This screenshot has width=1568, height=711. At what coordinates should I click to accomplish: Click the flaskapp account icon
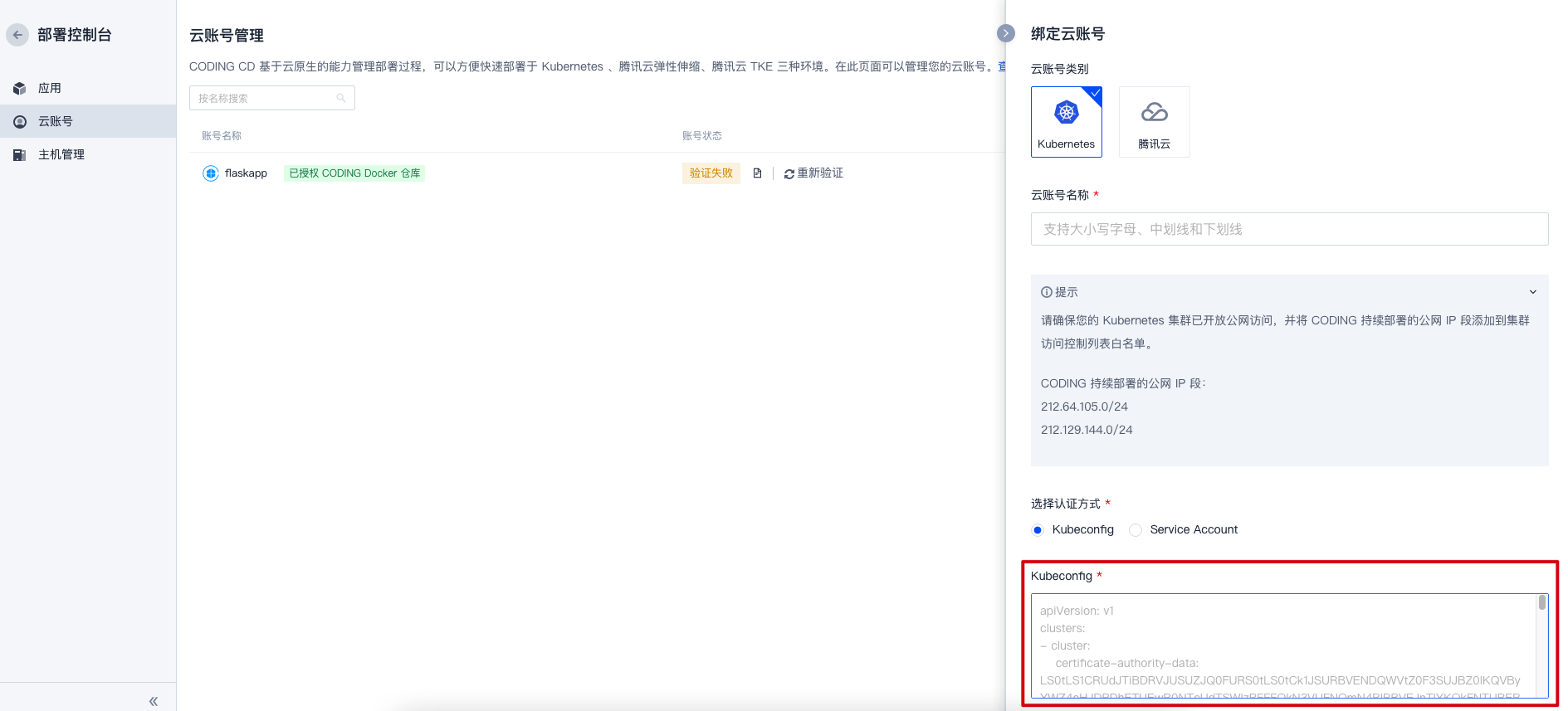pyautogui.click(x=211, y=173)
